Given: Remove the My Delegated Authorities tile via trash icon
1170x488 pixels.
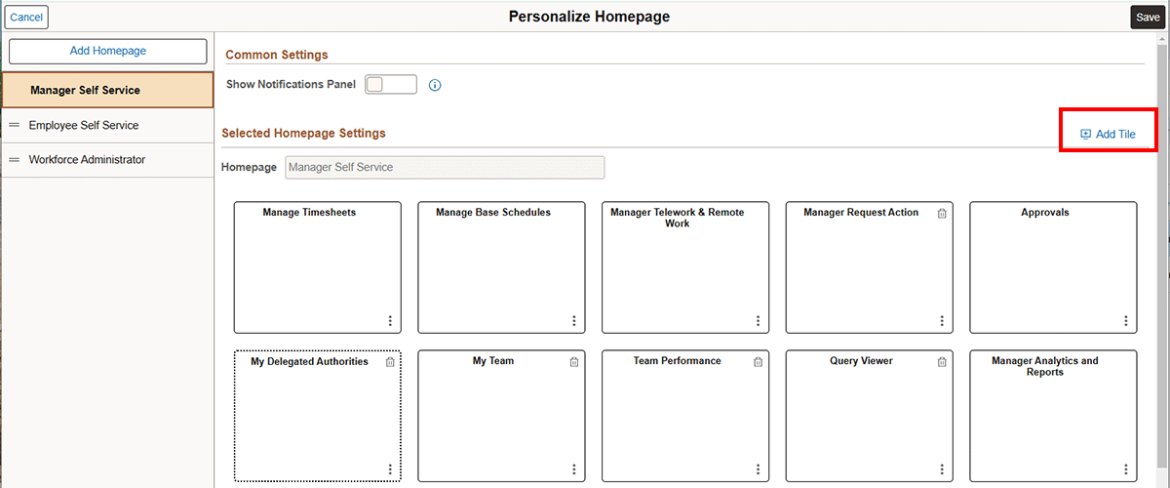Looking at the screenshot, I should point(390,362).
